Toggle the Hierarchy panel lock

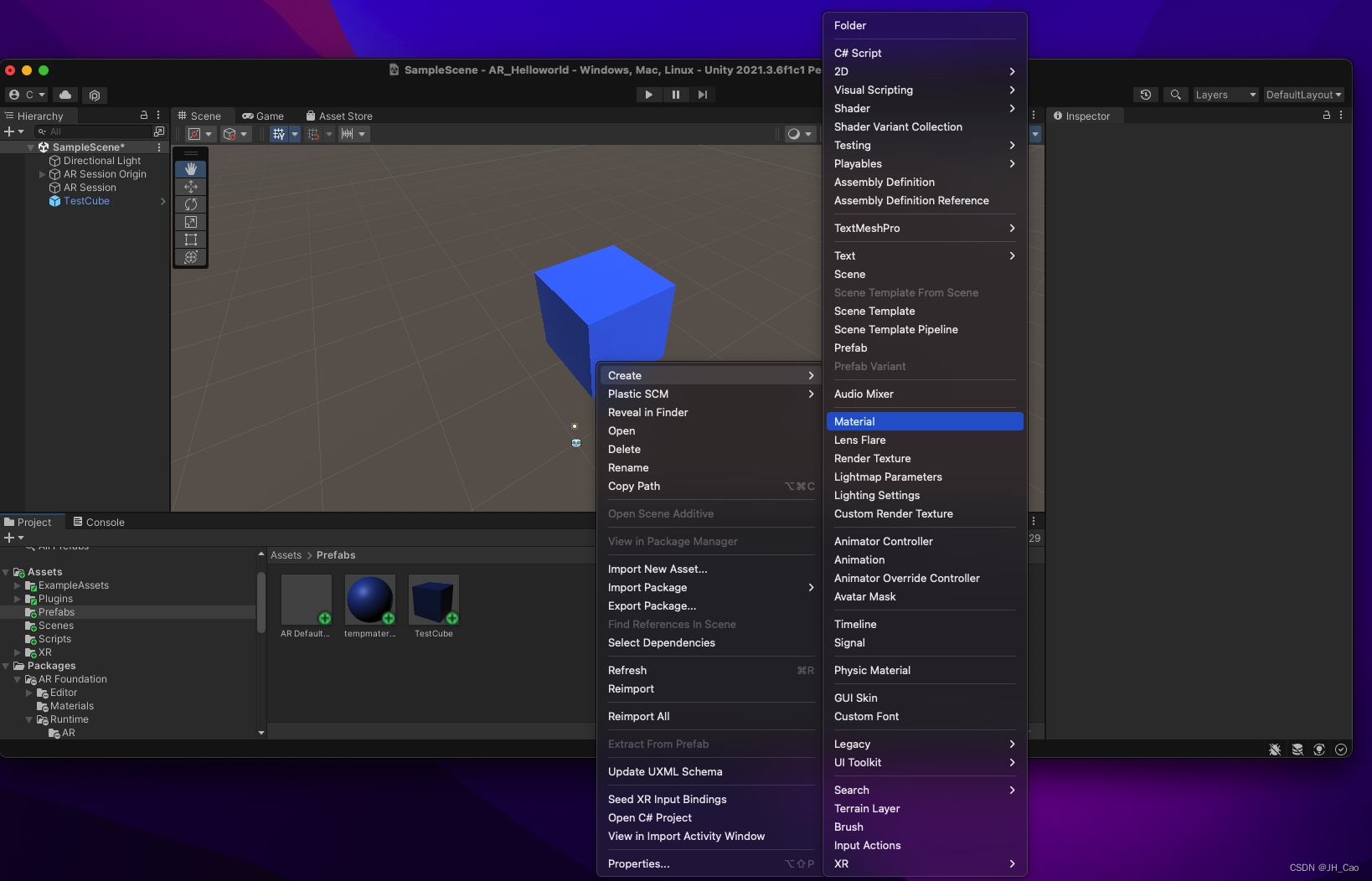(144, 116)
